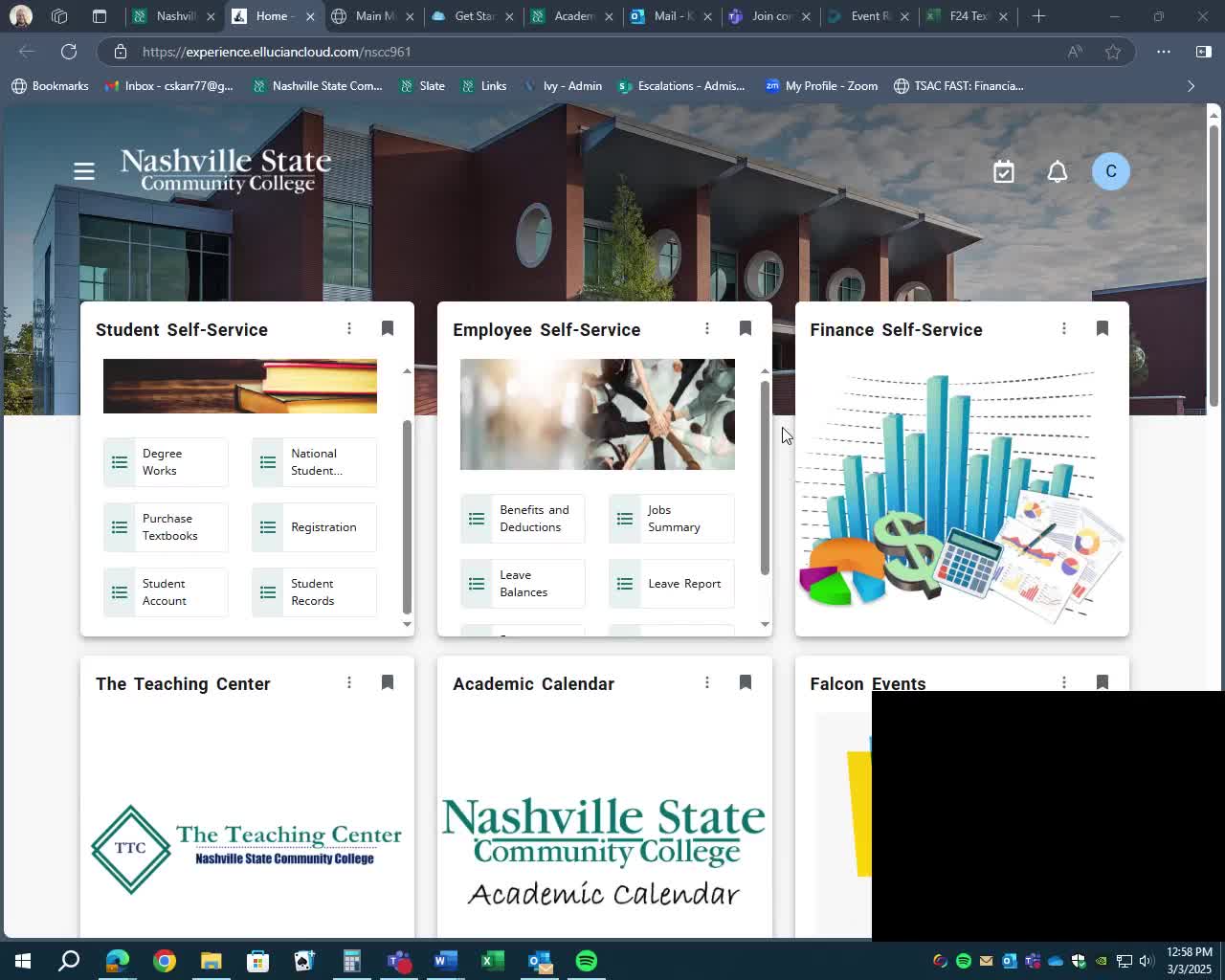Open Spotify from the taskbar

coord(587,961)
